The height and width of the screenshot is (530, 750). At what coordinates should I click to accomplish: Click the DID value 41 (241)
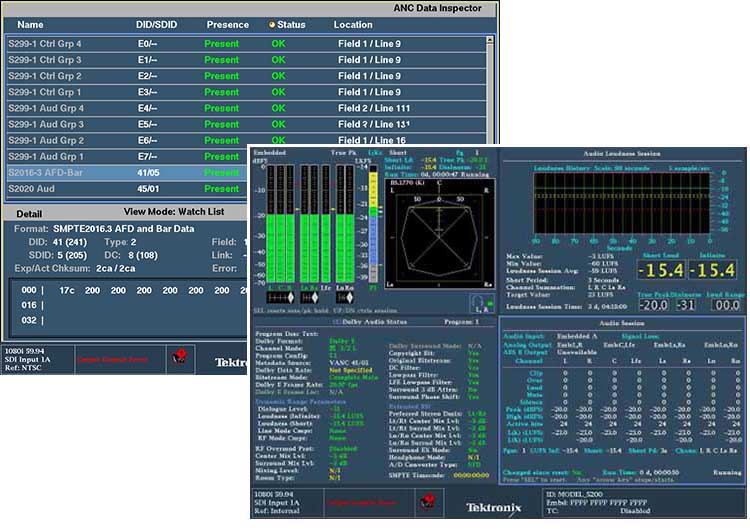pyautogui.click(x=70, y=242)
